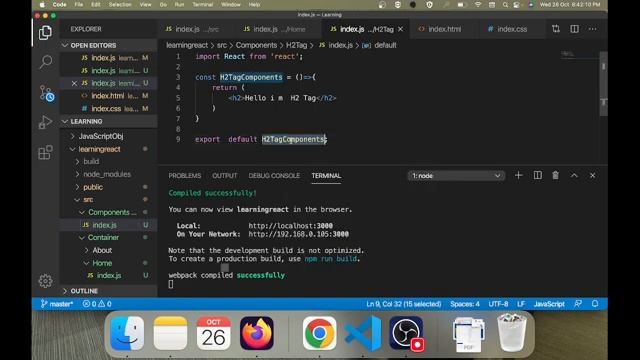The image size is (640, 360).
Task: Open the PROBLEMS panel tab
Action: pyautogui.click(x=184, y=176)
